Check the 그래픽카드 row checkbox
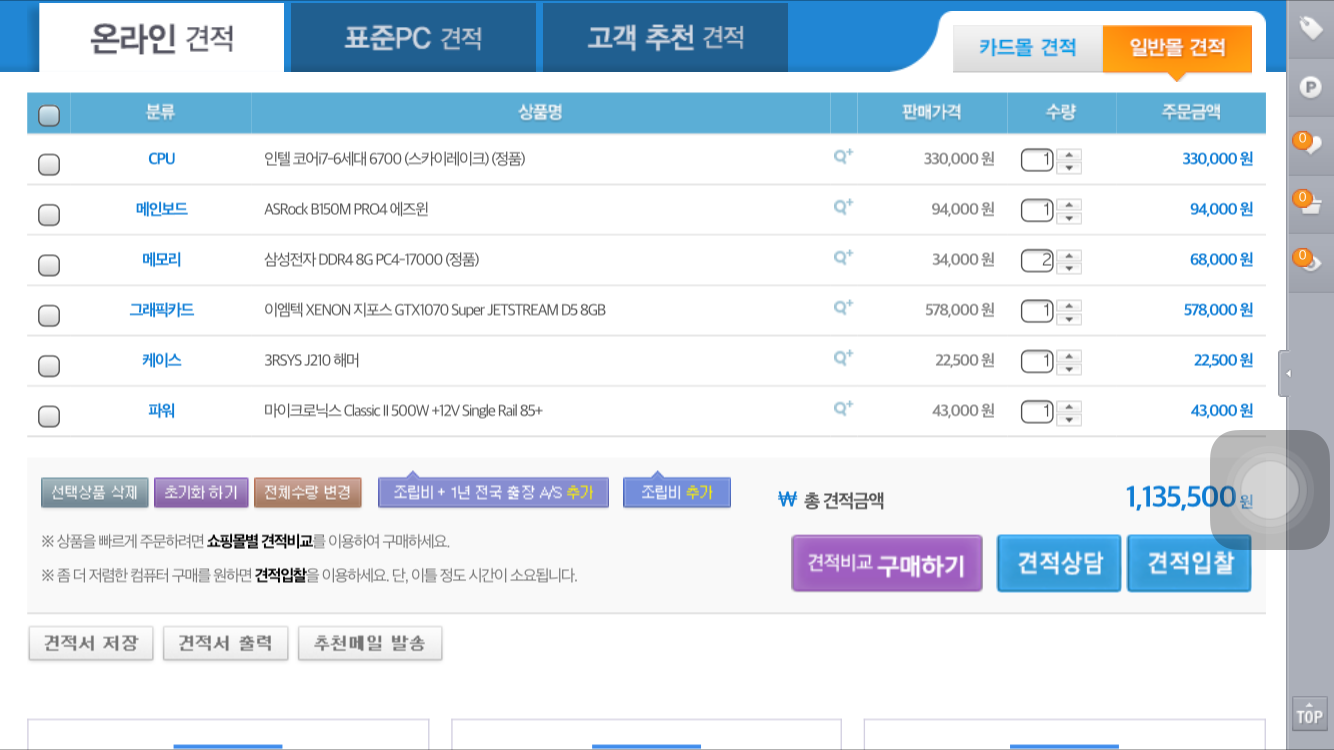The image size is (1334, 750). 49,315
